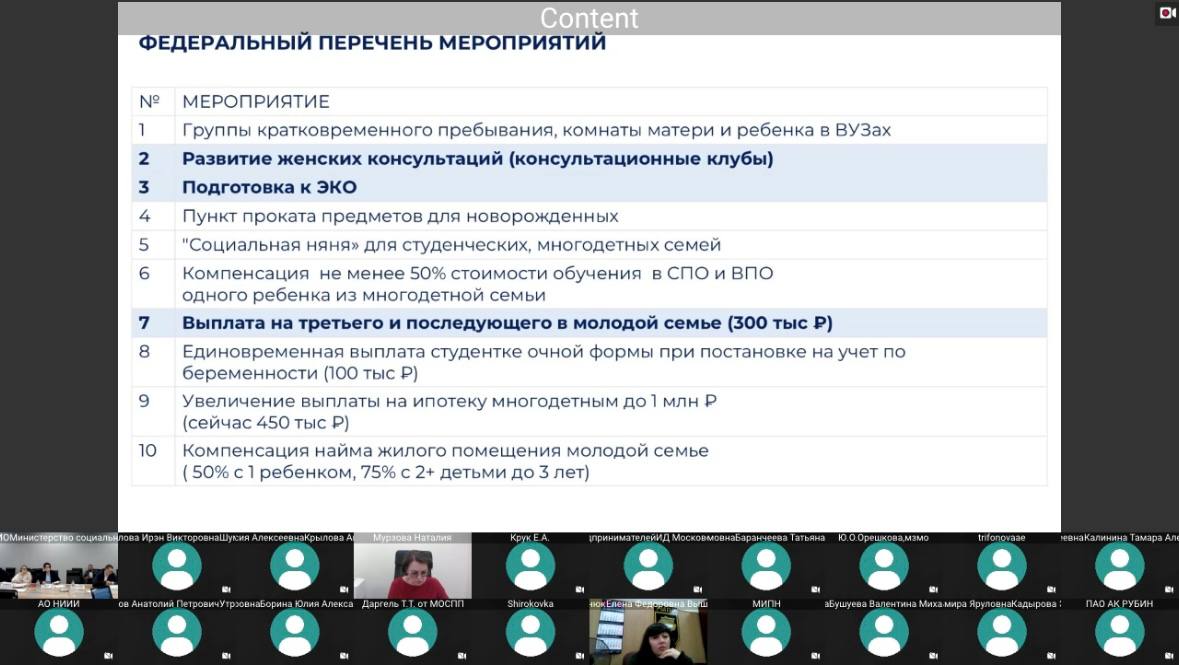Click Даргель Т.Т. от МОСПП name label

coord(412,604)
